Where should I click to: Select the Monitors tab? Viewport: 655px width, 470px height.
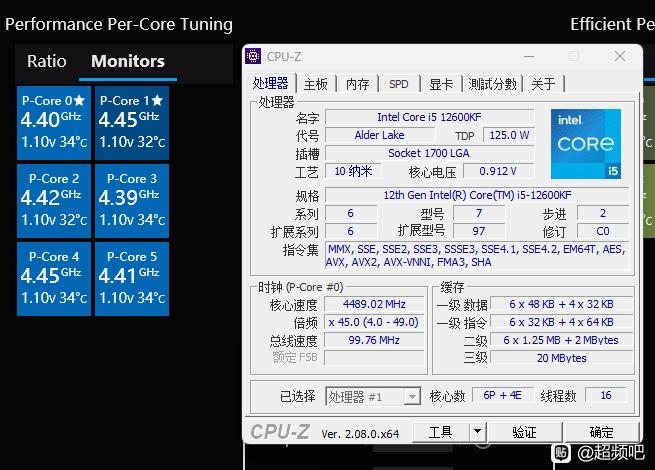(x=128, y=61)
